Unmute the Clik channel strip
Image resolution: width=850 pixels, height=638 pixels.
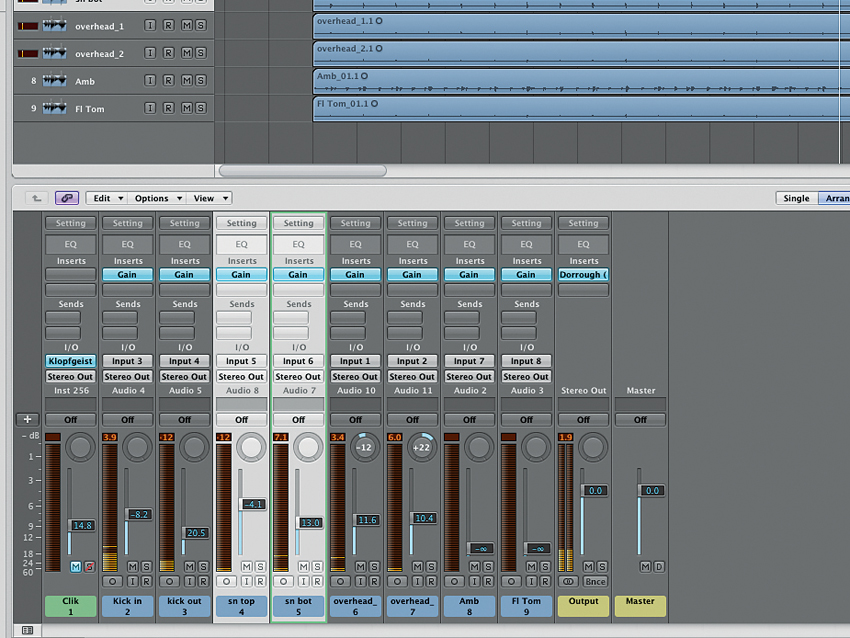[75, 566]
